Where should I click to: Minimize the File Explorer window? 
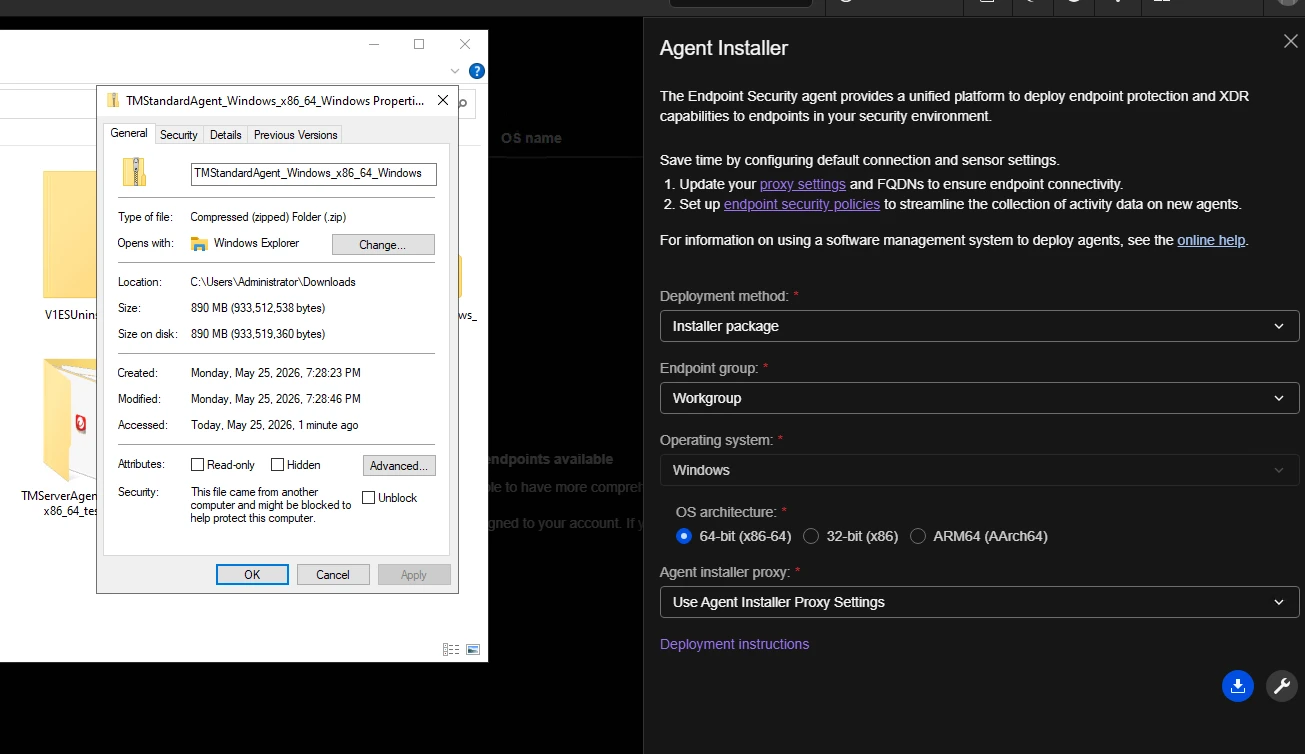click(x=374, y=44)
